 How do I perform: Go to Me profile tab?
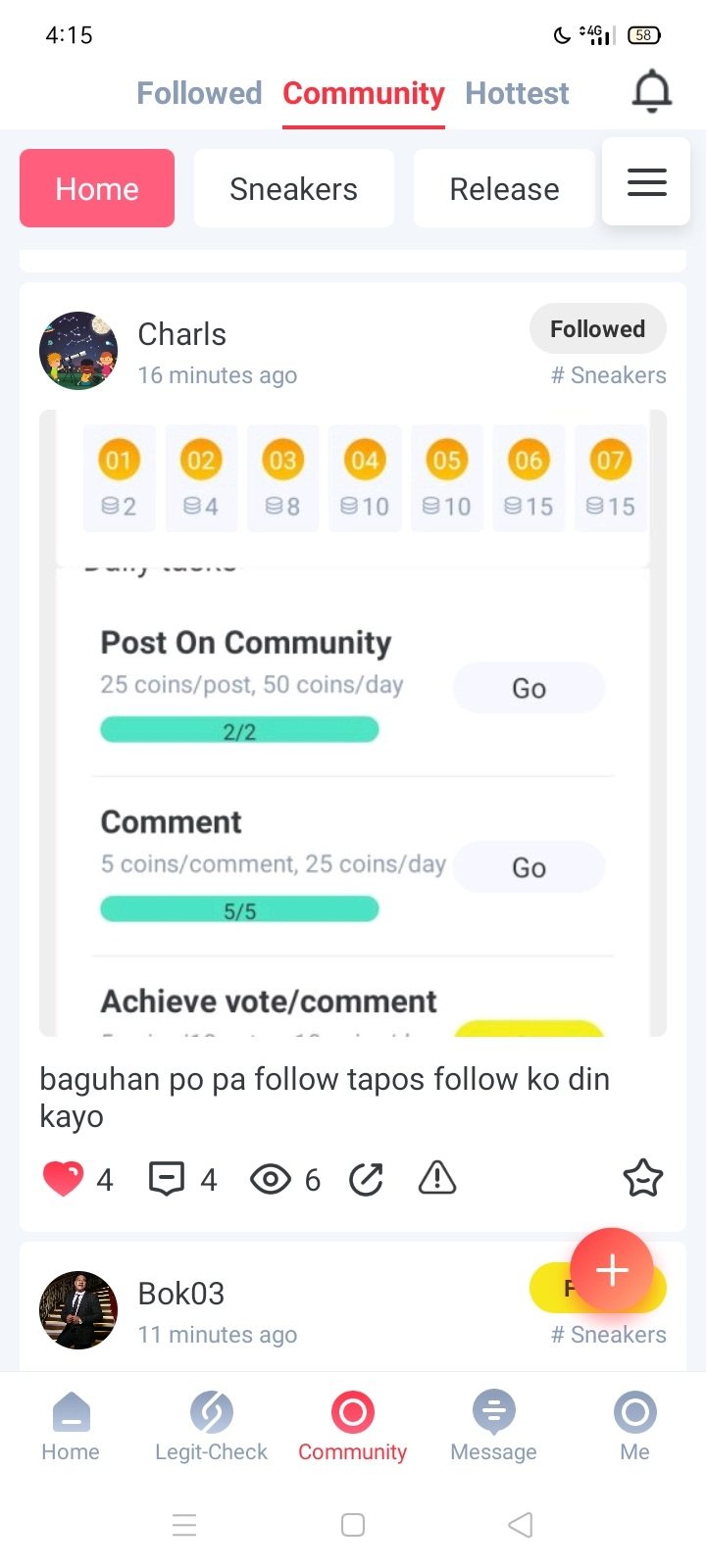point(634,1426)
